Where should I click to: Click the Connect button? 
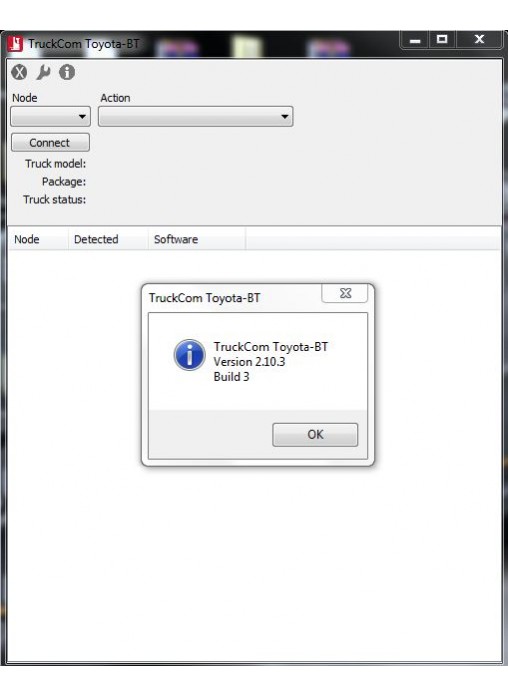tap(50, 142)
